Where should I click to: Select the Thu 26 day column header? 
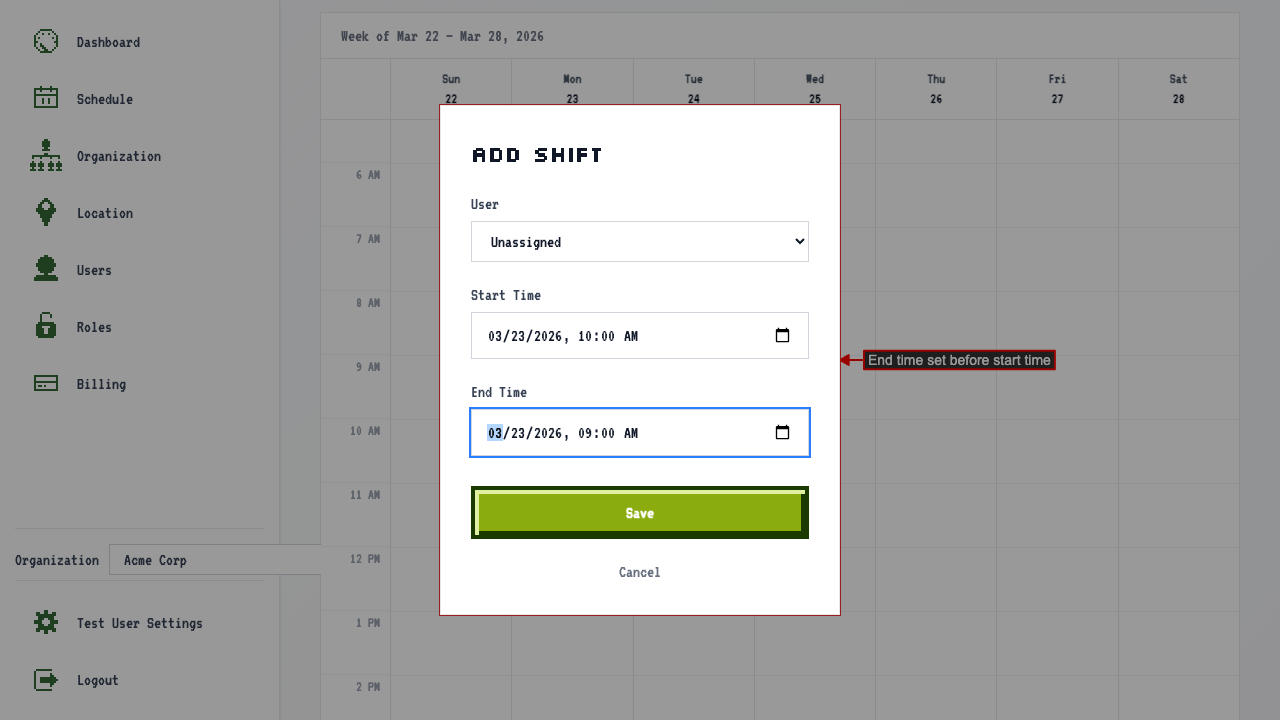click(x=936, y=89)
